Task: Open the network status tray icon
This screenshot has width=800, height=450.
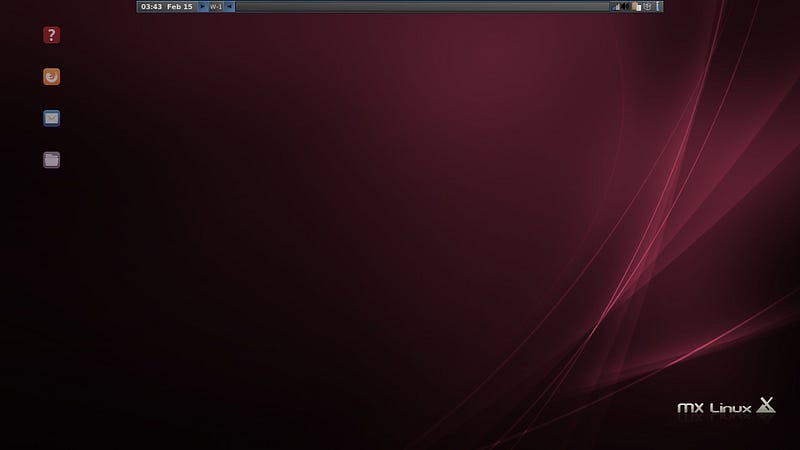Action: (x=616, y=7)
